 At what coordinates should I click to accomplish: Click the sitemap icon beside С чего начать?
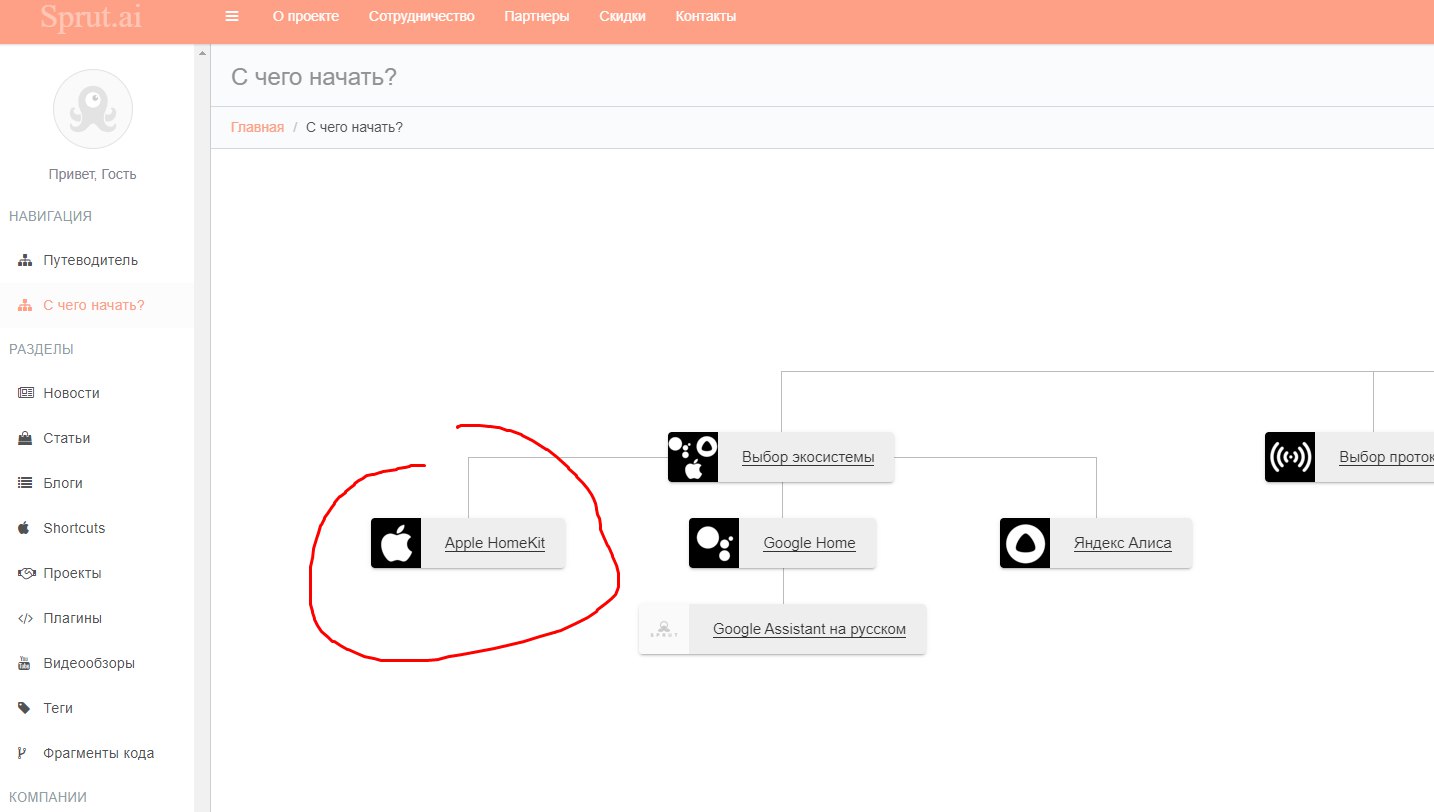[25, 305]
